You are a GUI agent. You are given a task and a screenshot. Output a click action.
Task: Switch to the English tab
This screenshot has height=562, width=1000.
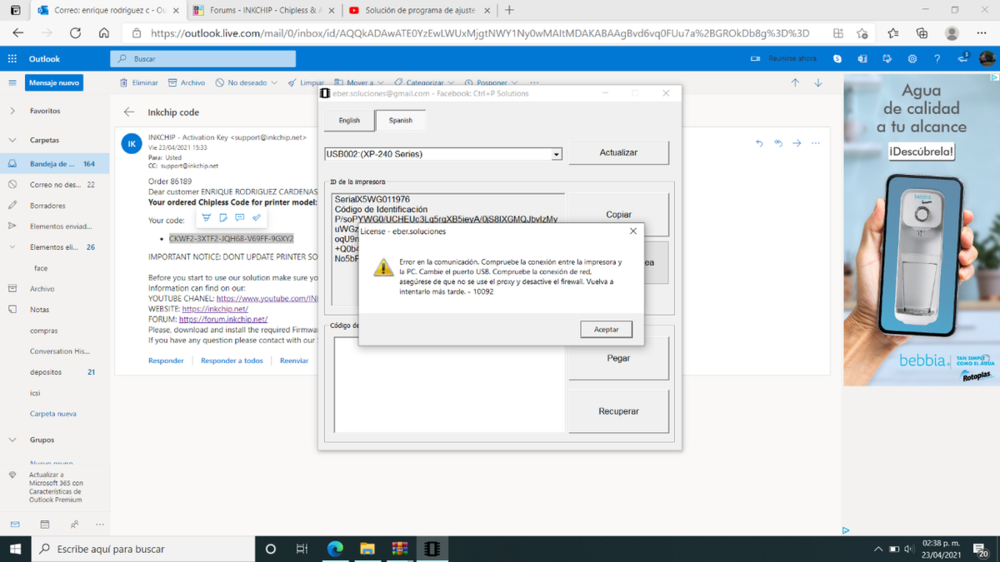tap(349, 120)
